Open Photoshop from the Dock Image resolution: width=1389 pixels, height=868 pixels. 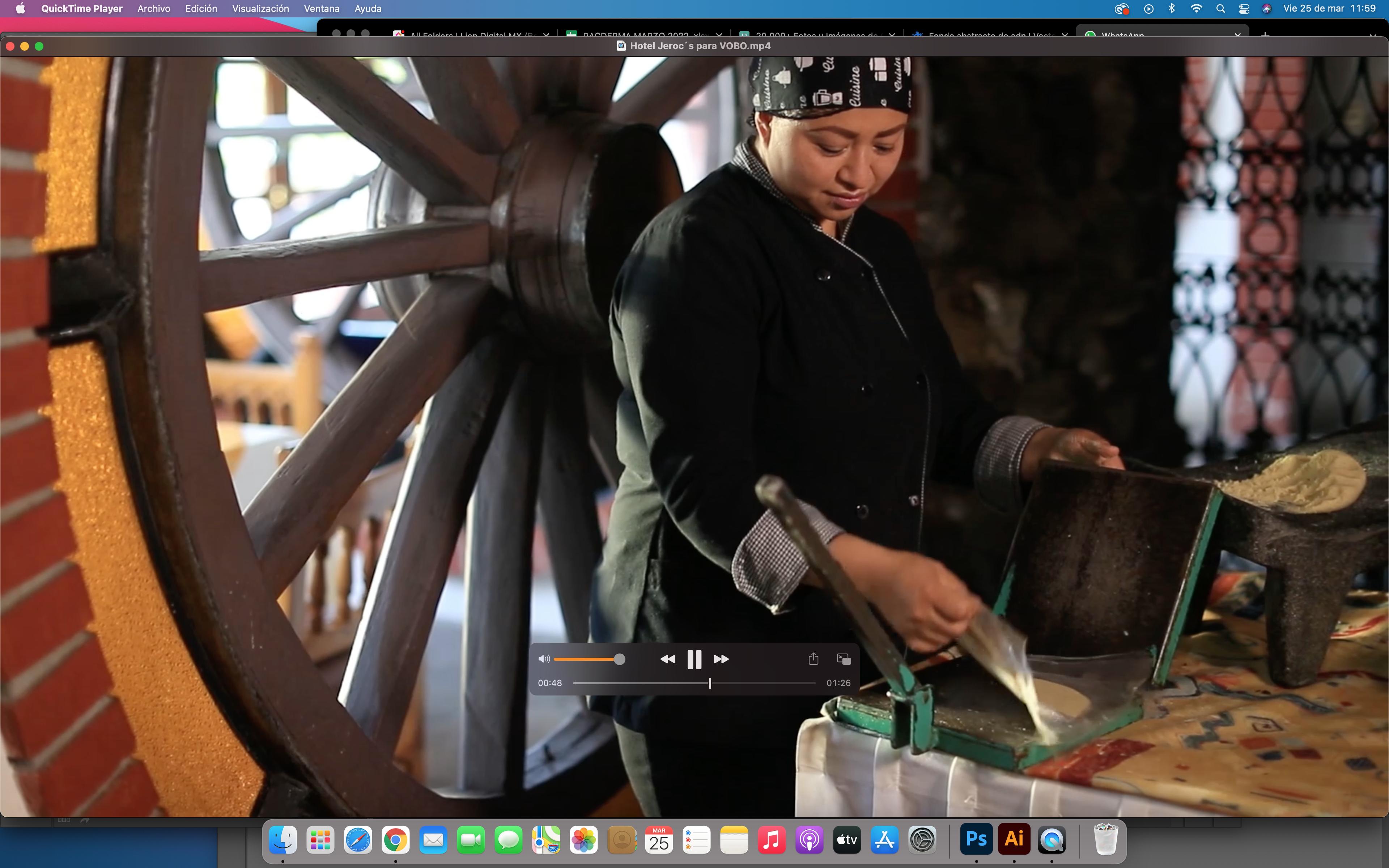point(976,839)
